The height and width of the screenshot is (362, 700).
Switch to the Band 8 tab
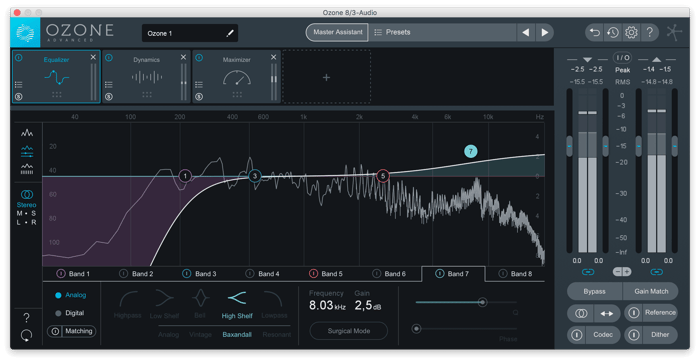(516, 274)
